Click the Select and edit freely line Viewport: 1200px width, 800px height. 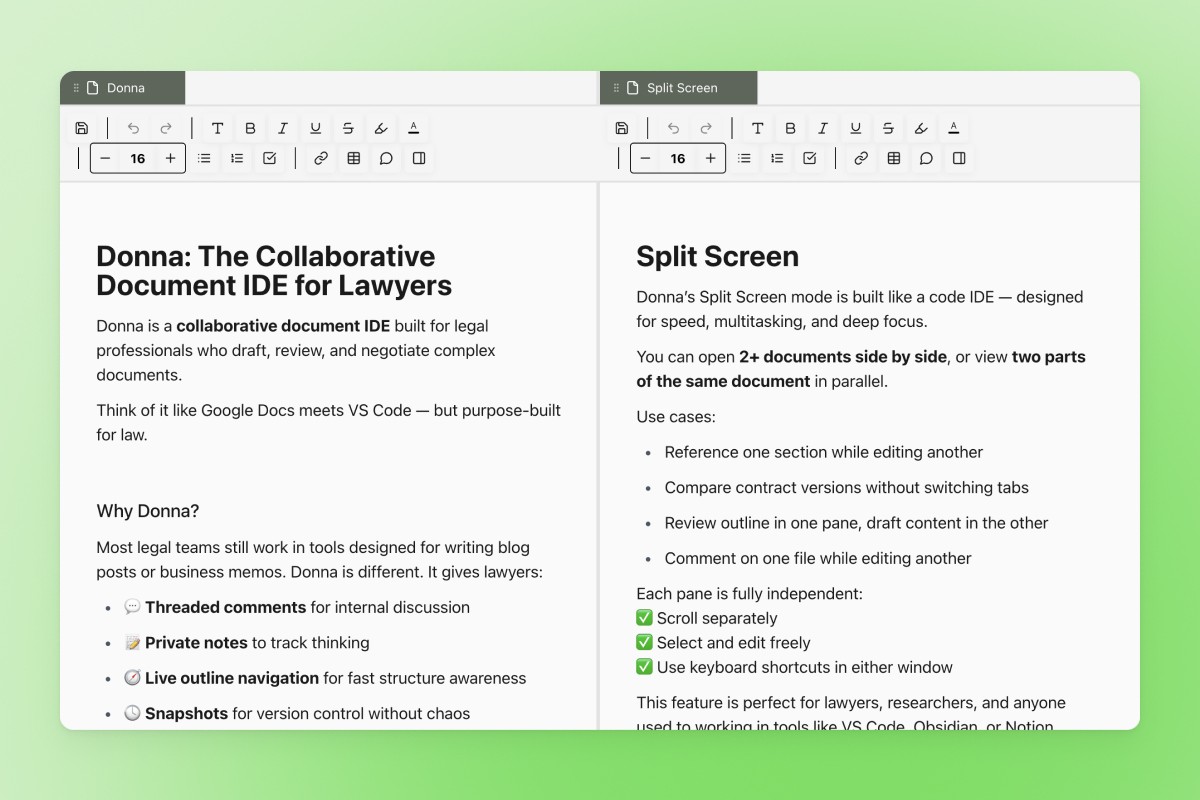(x=723, y=643)
